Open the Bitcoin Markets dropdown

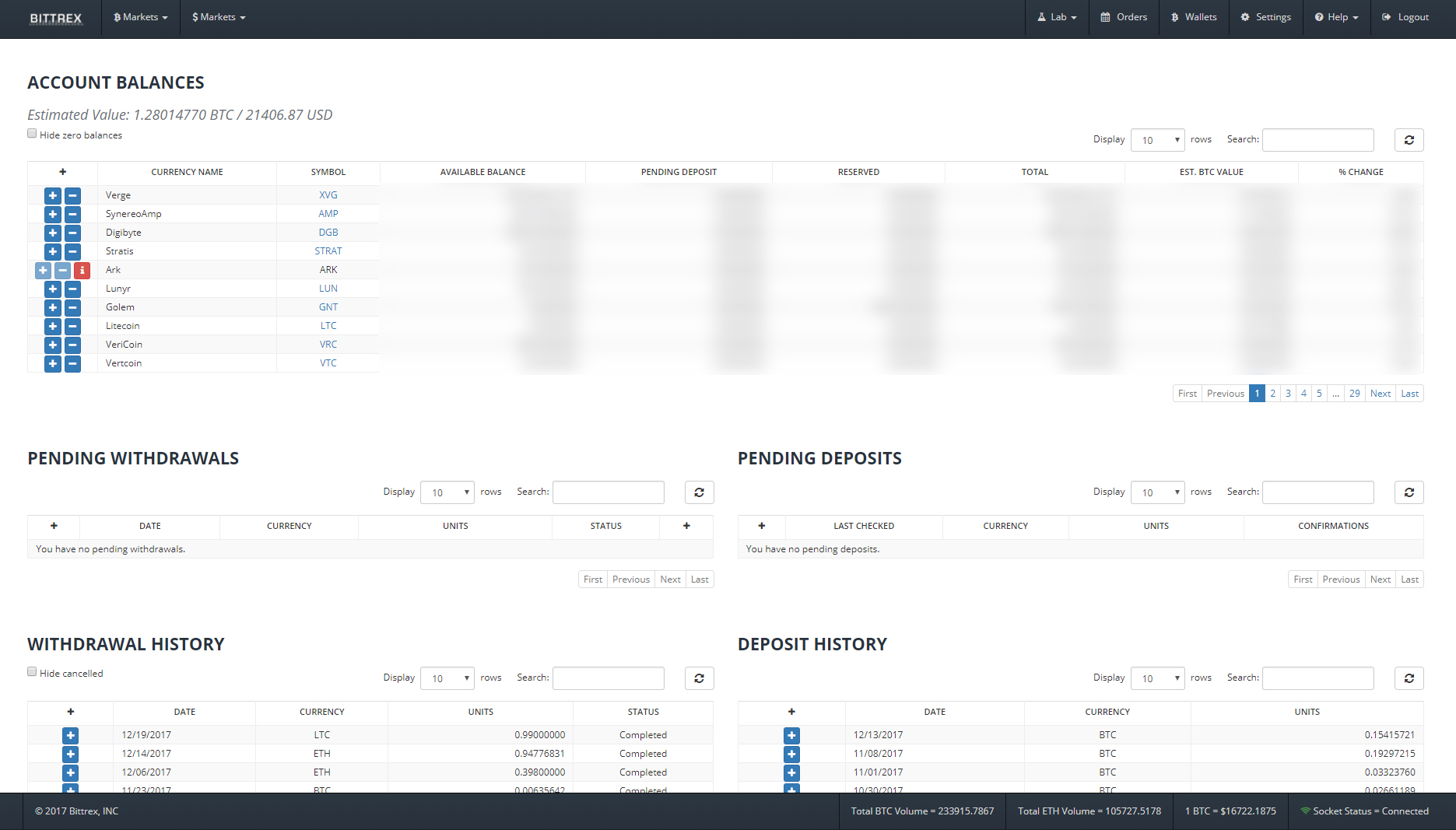click(141, 17)
